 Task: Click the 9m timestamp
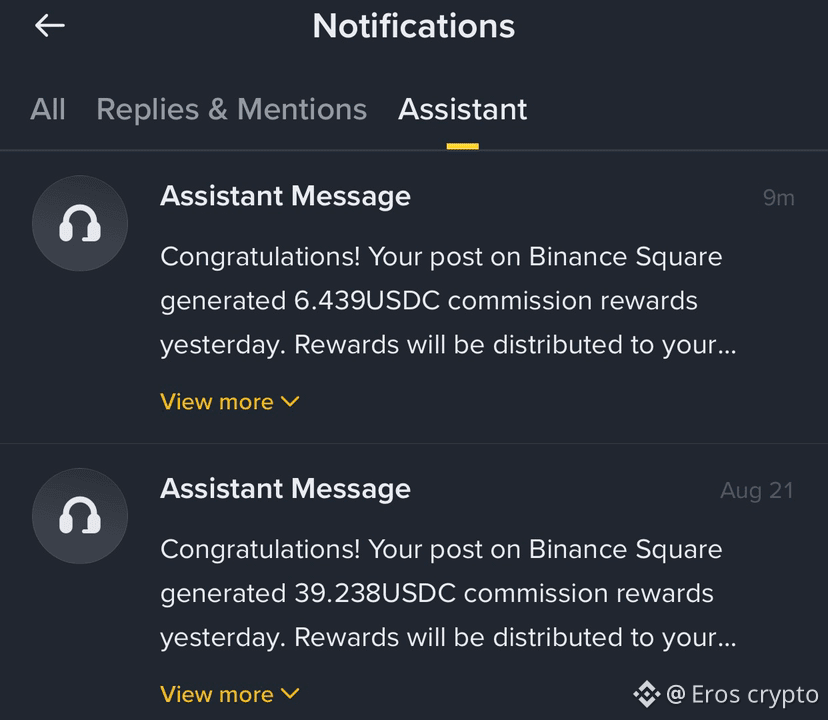coord(779,198)
